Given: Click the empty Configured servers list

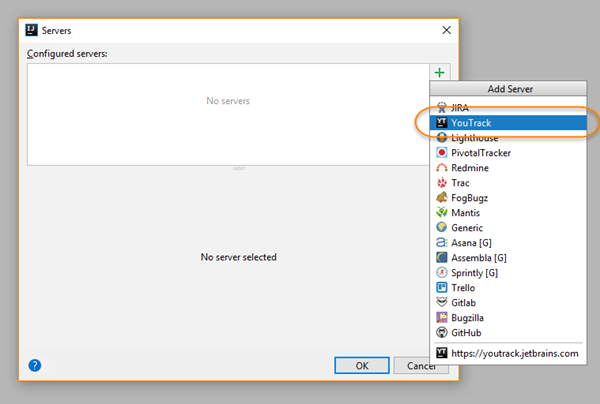Looking at the screenshot, I should tap(228, 114).
